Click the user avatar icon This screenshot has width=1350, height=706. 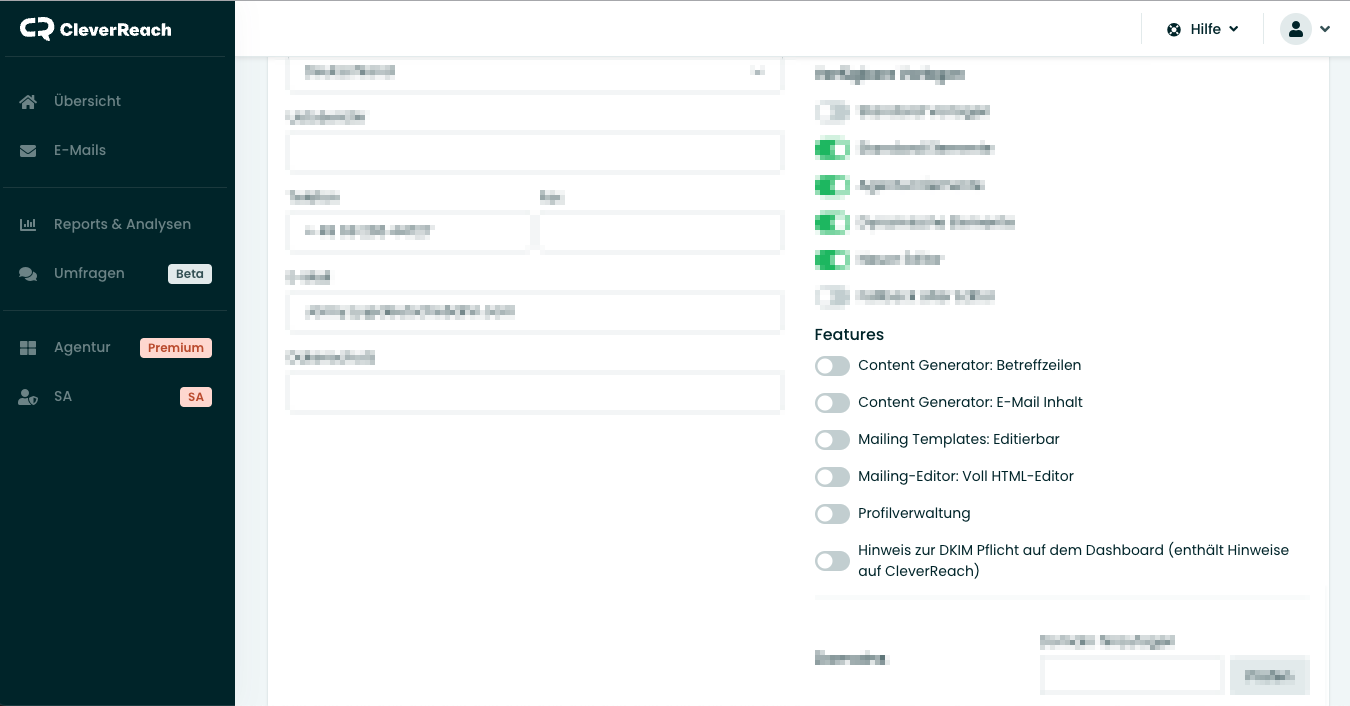[1296, 29]
